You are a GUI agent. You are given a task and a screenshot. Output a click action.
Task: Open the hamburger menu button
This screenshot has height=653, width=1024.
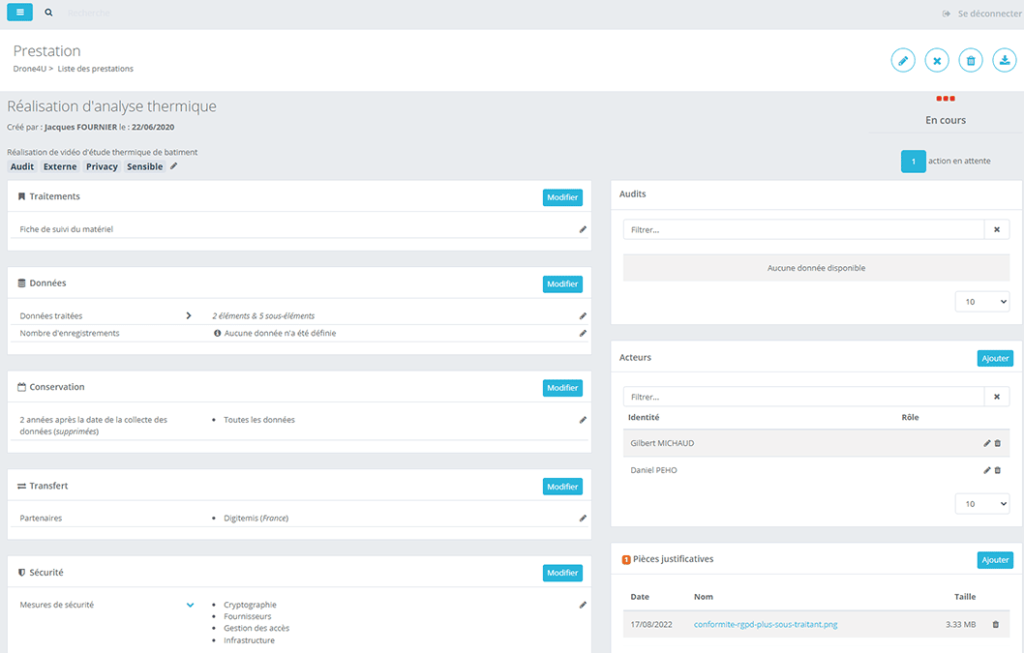[x=20, y=13]
